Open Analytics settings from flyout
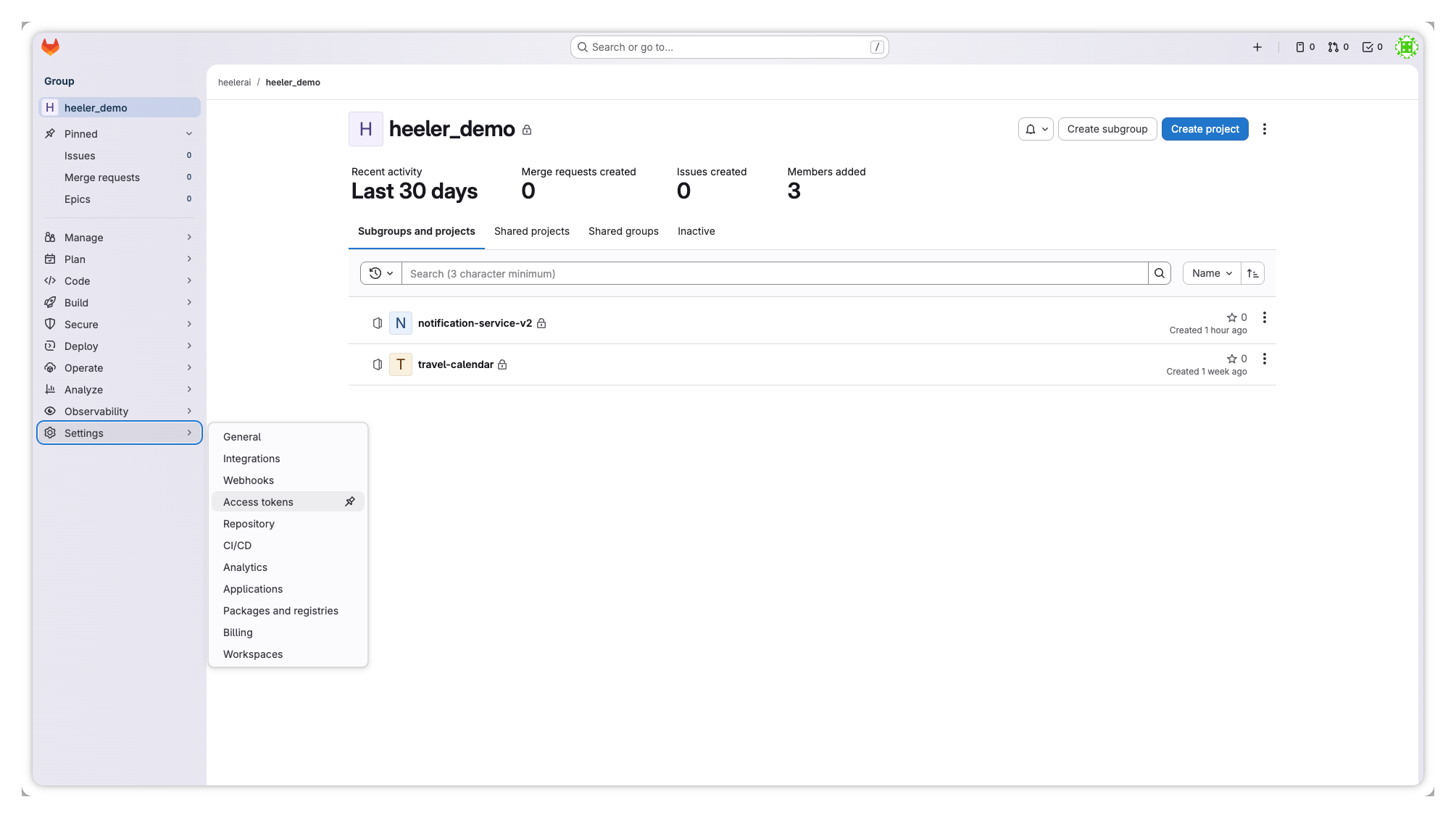This screenshot has height=818, width=1456. [x=288, y=567]
